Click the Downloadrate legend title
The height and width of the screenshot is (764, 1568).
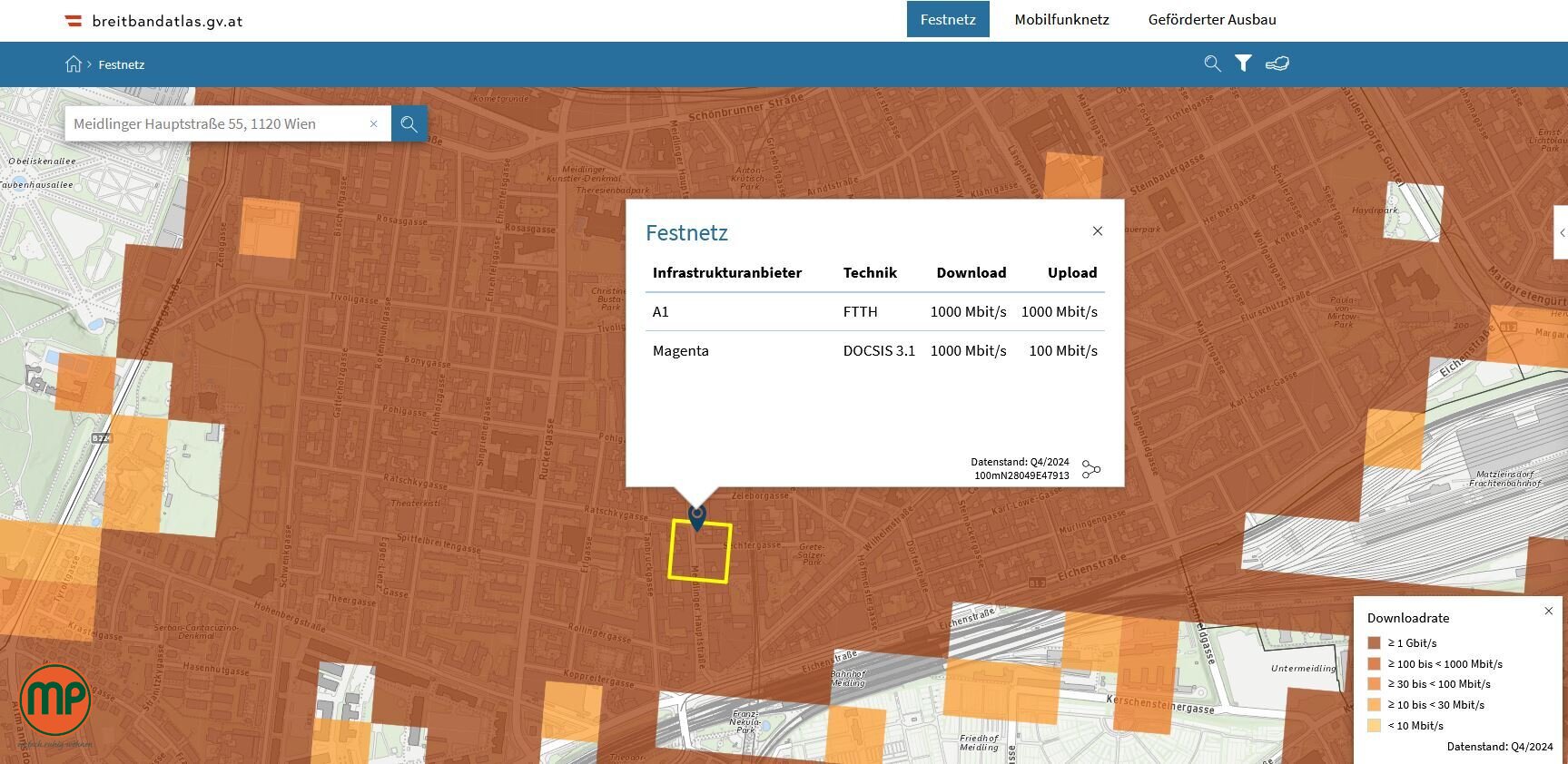[1408, 618]
